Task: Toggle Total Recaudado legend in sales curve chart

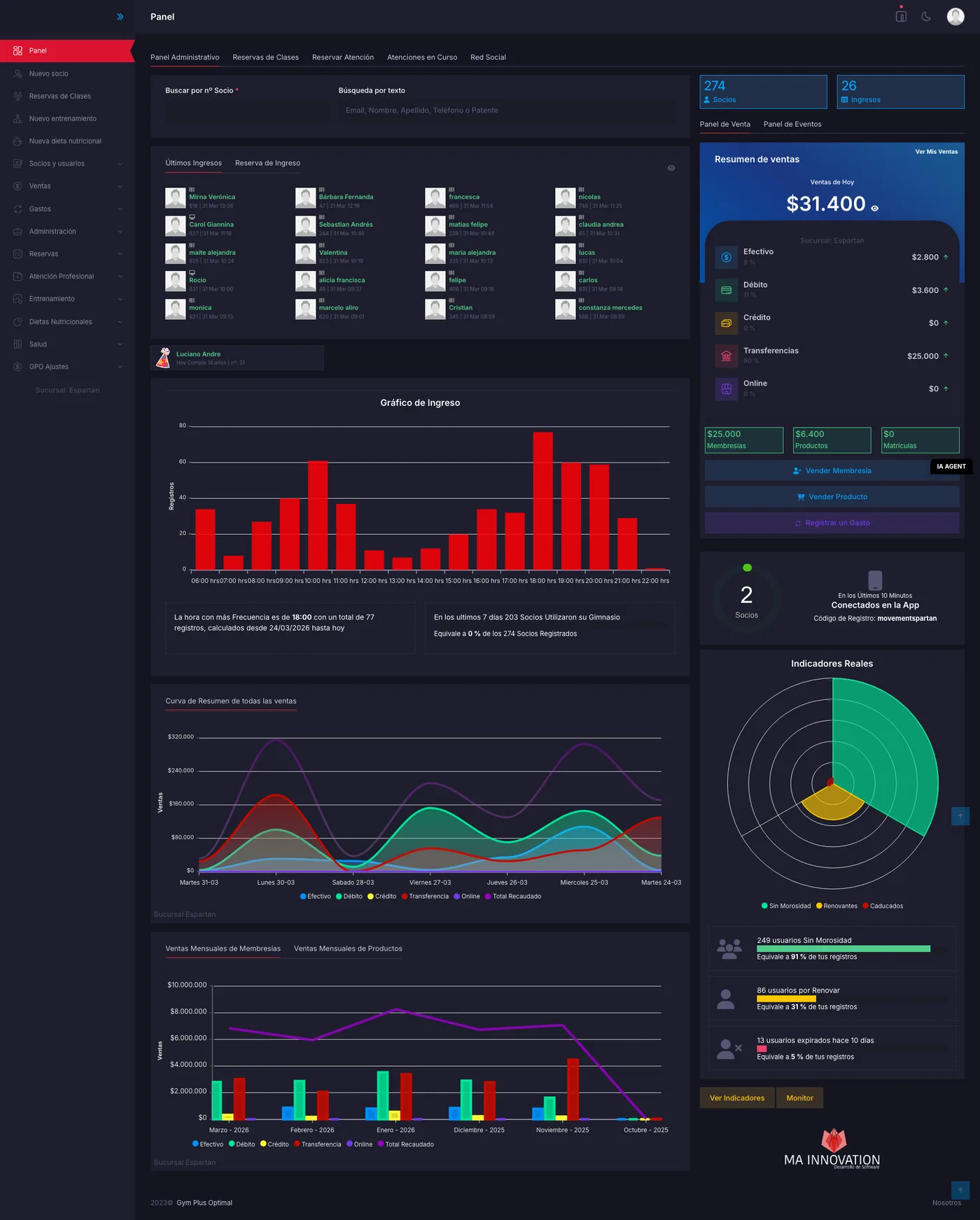Action: tap(513, 897)
